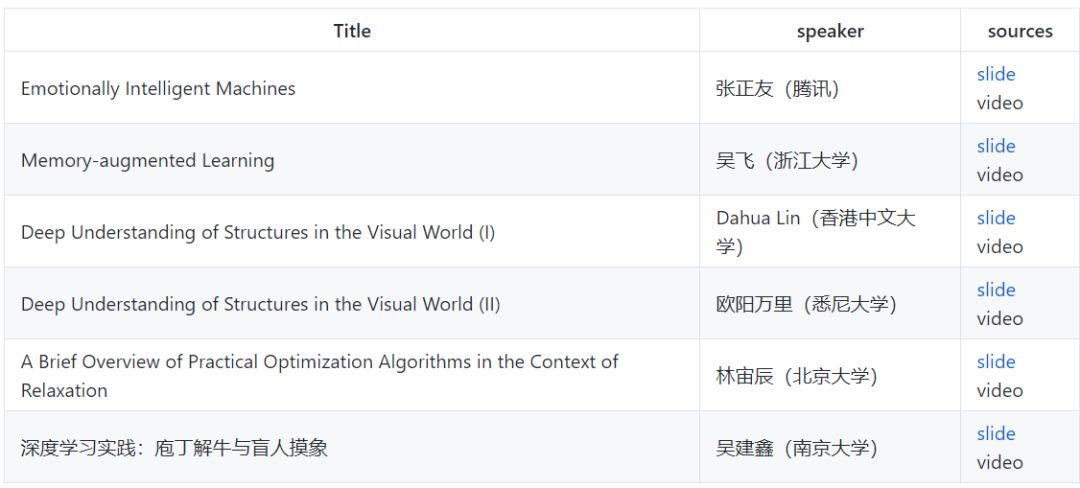Click speaker name 张正友（腾讯）
Image resolution: width=1080 pixels, height=488 pixels.
click(x=777, y=89)
